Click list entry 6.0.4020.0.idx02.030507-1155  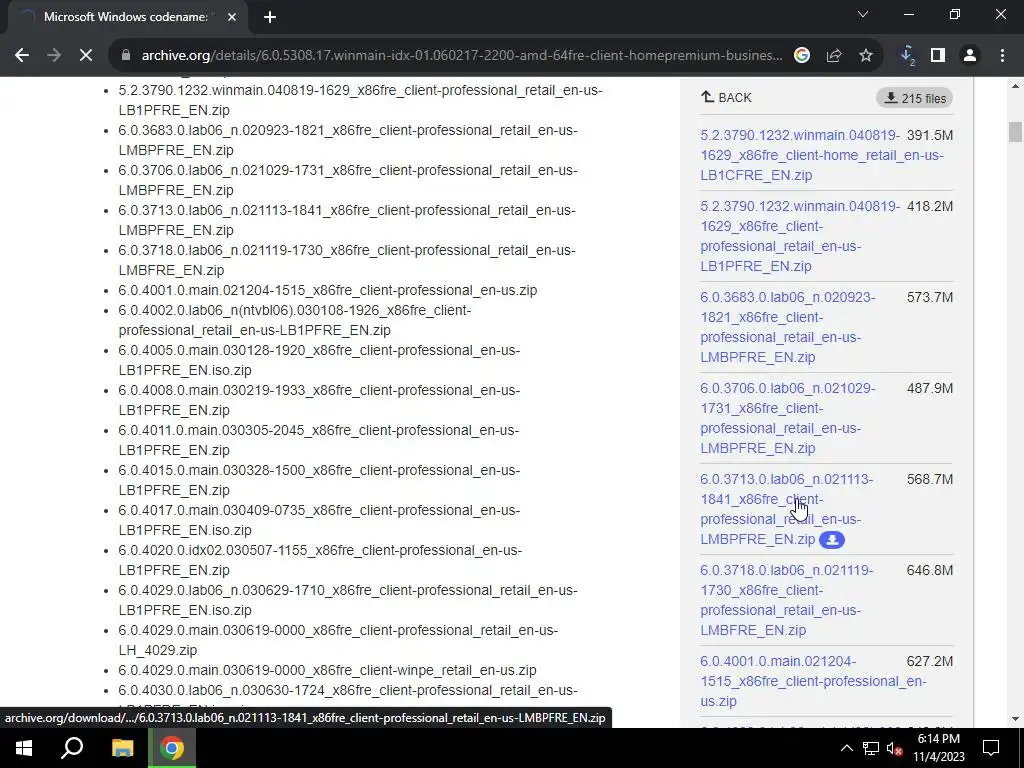pos(320,560)
